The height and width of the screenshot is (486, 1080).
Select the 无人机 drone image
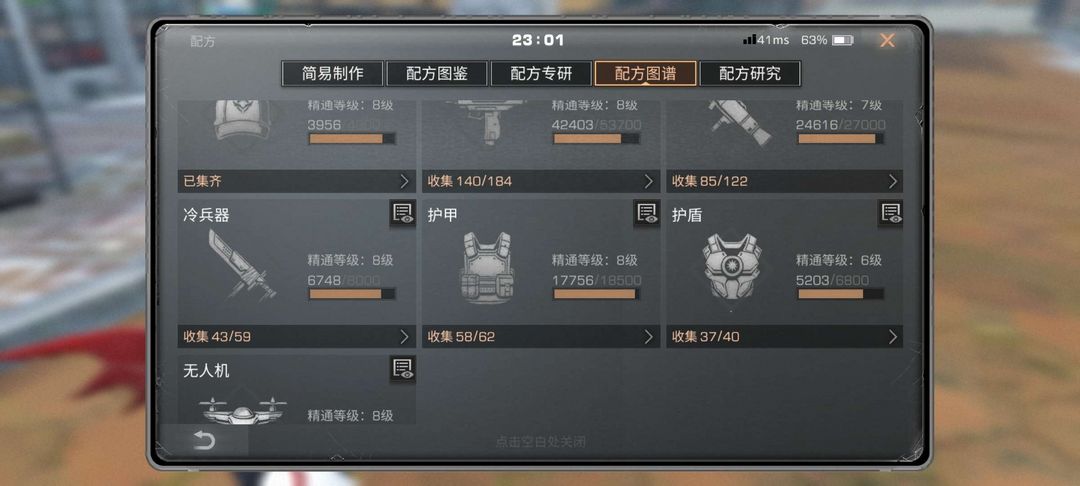(242, 410)
